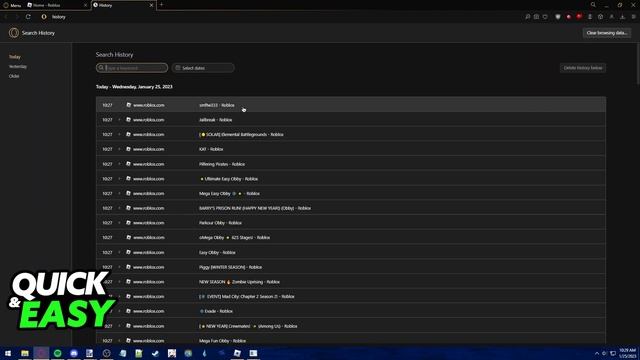Viewport: 640px width, 360px height.
Task: Click the Opera logo beside Search History header
Action: (14, 33)
